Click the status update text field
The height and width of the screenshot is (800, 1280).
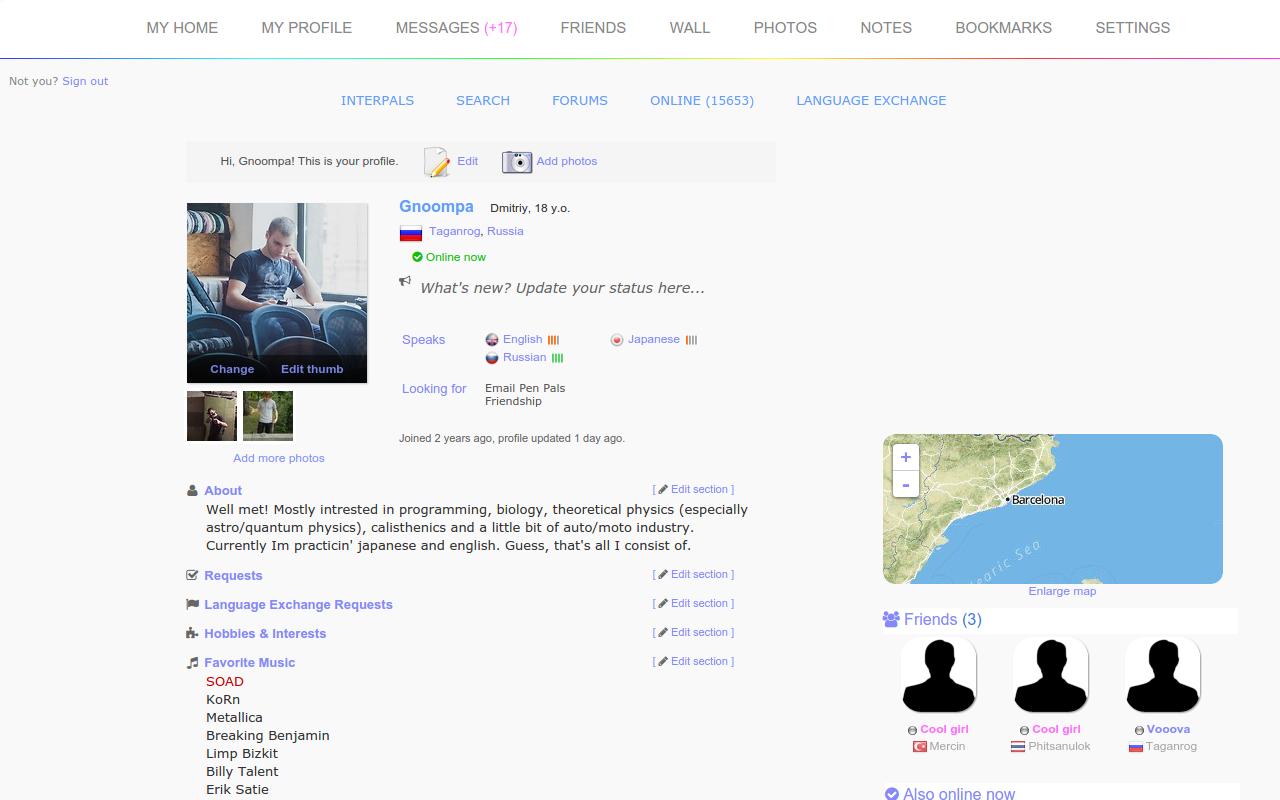click(x=562, y=288)
